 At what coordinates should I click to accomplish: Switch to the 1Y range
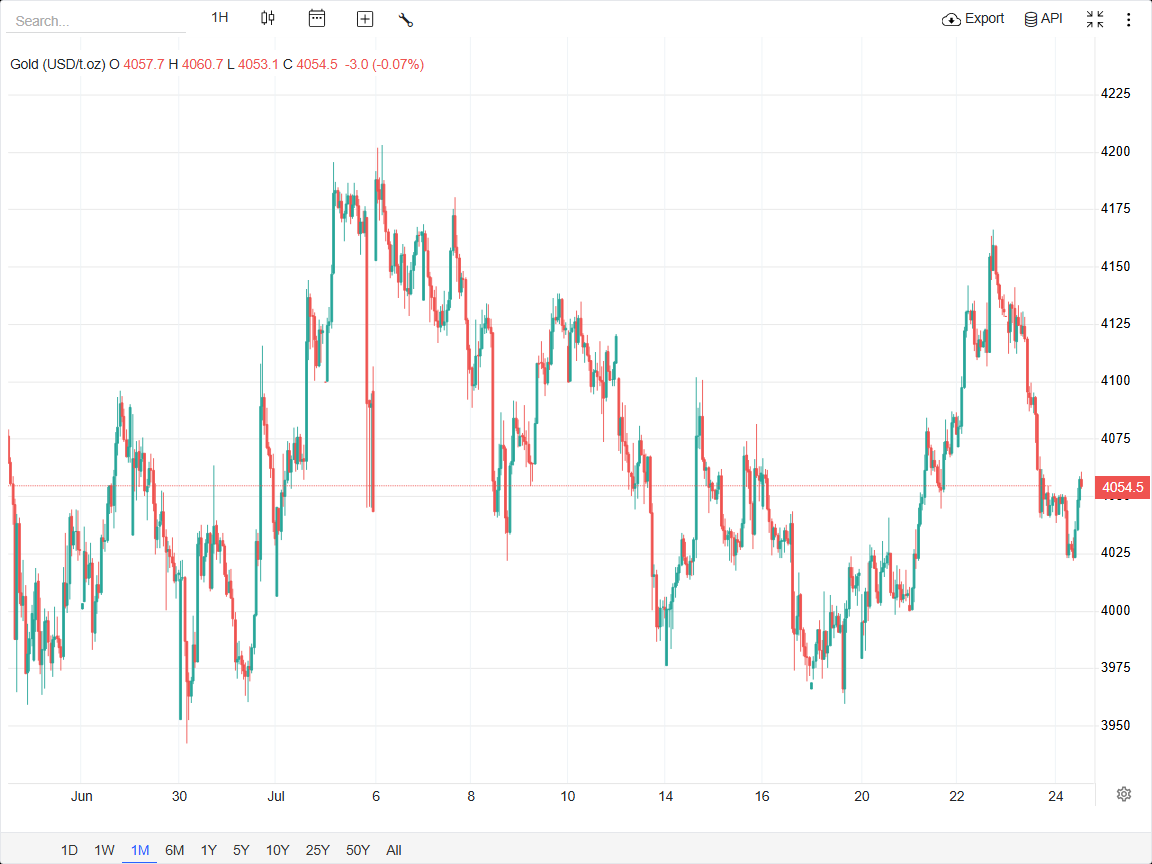pos(209,850)
